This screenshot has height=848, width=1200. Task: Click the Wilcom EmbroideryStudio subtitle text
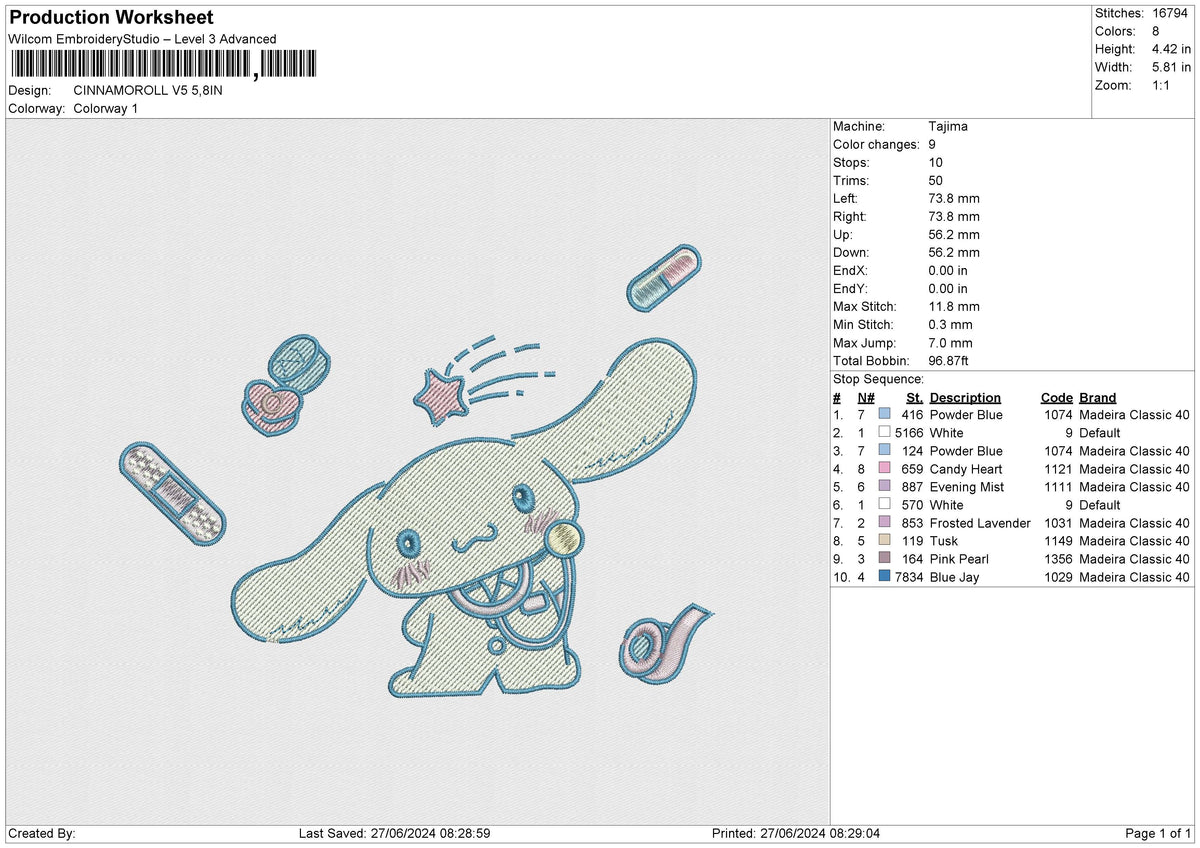(142, 39)
